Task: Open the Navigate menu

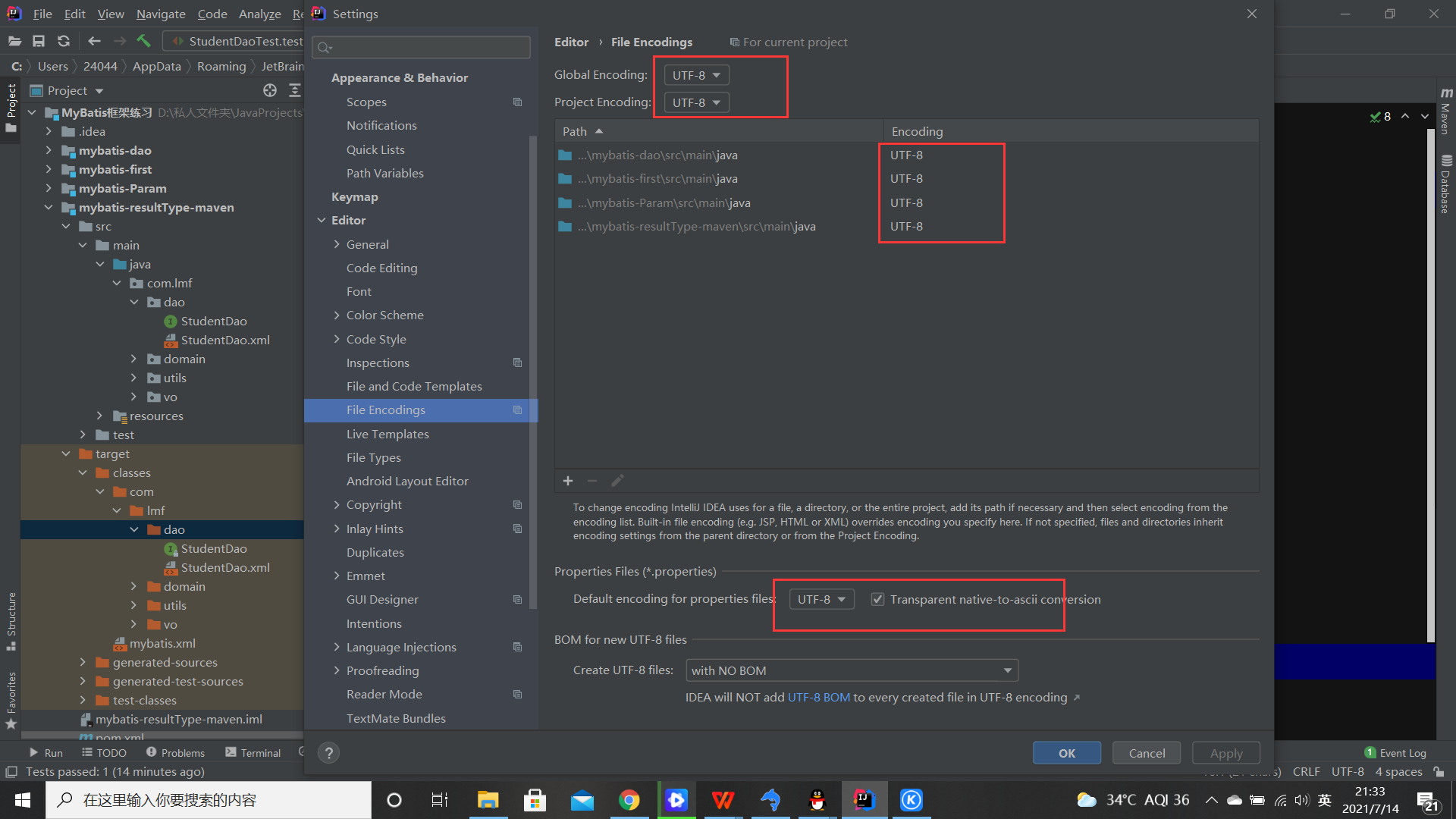Action: (x=161, y=14)
